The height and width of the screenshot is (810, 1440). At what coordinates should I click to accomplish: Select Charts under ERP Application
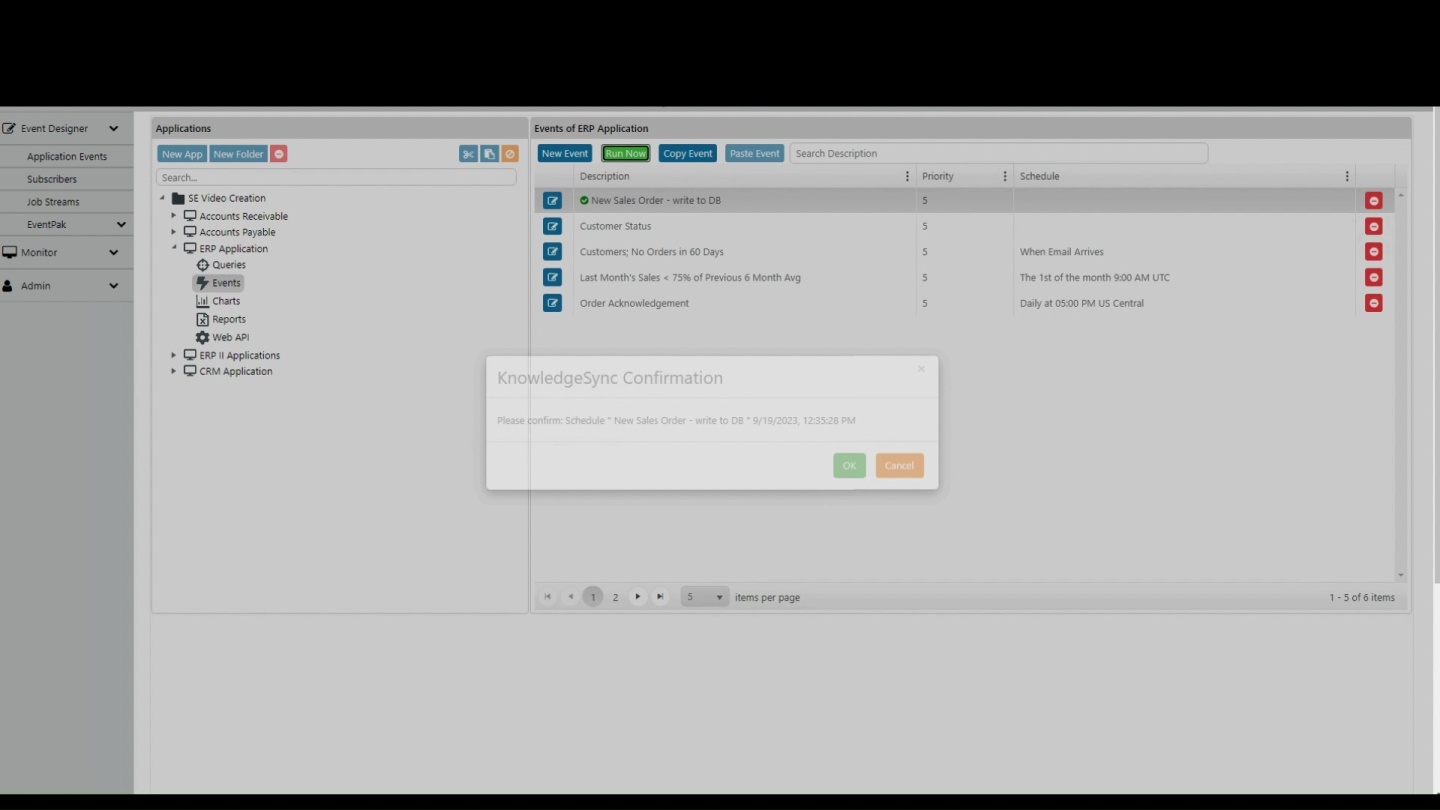218,301
